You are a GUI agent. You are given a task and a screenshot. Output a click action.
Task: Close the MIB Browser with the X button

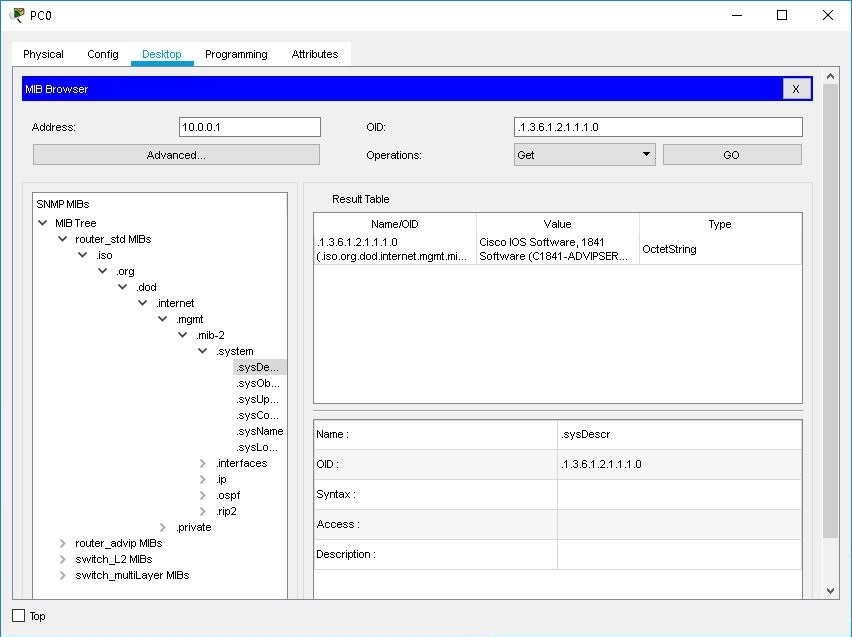coord(797,88)
